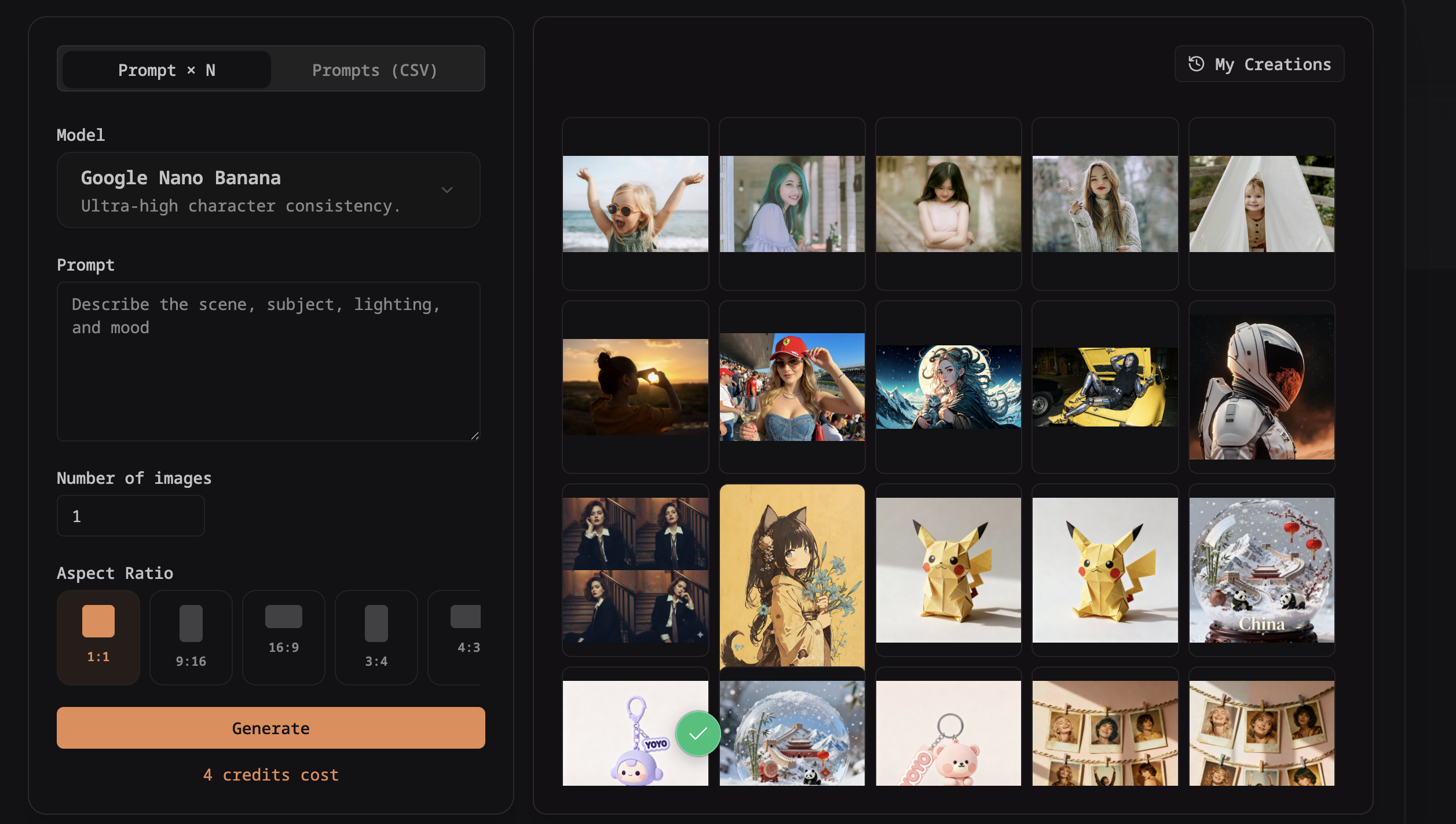Image resolution: width=1456 pixels, height=824 pixels.
Task: Open the purple YOYO keychain image
Action: pos(635,733)
